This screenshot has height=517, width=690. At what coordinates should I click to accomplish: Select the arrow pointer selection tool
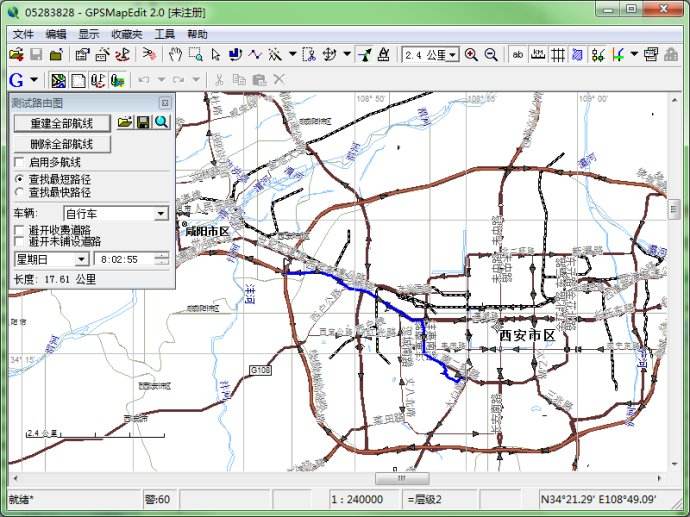(215, 55)
